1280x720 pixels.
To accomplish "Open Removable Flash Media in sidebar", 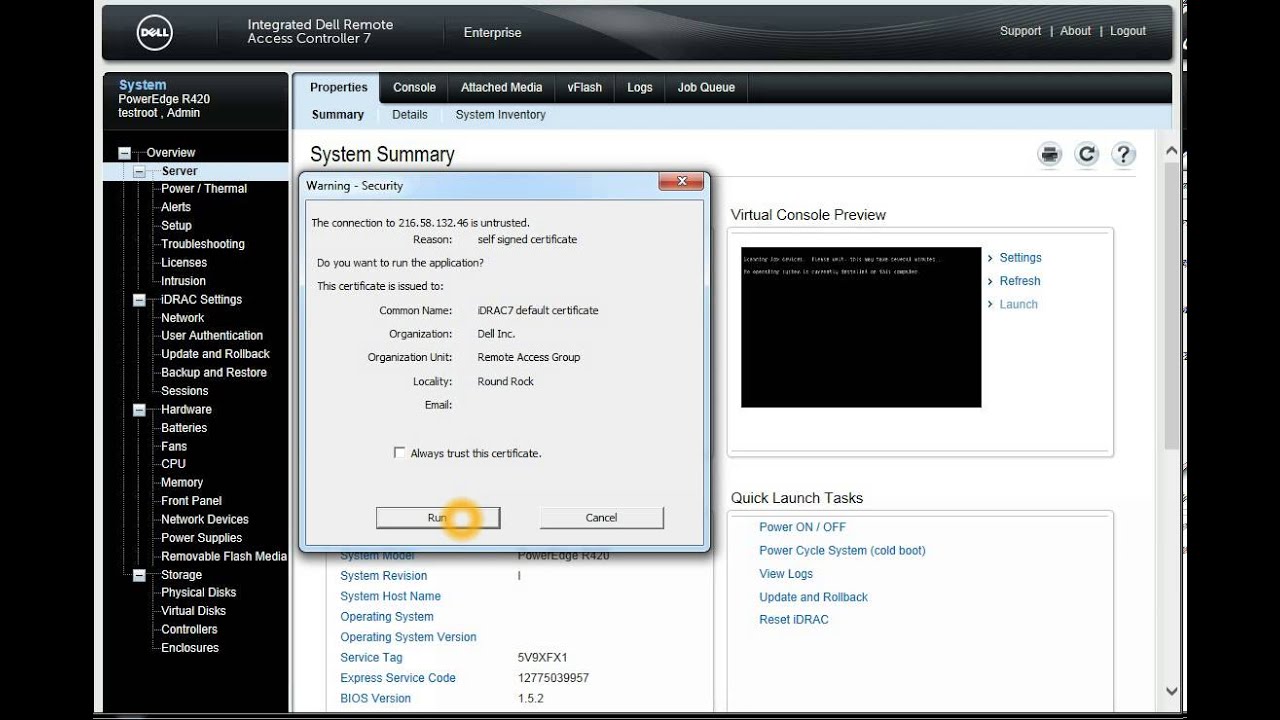I will click(224, 557).
